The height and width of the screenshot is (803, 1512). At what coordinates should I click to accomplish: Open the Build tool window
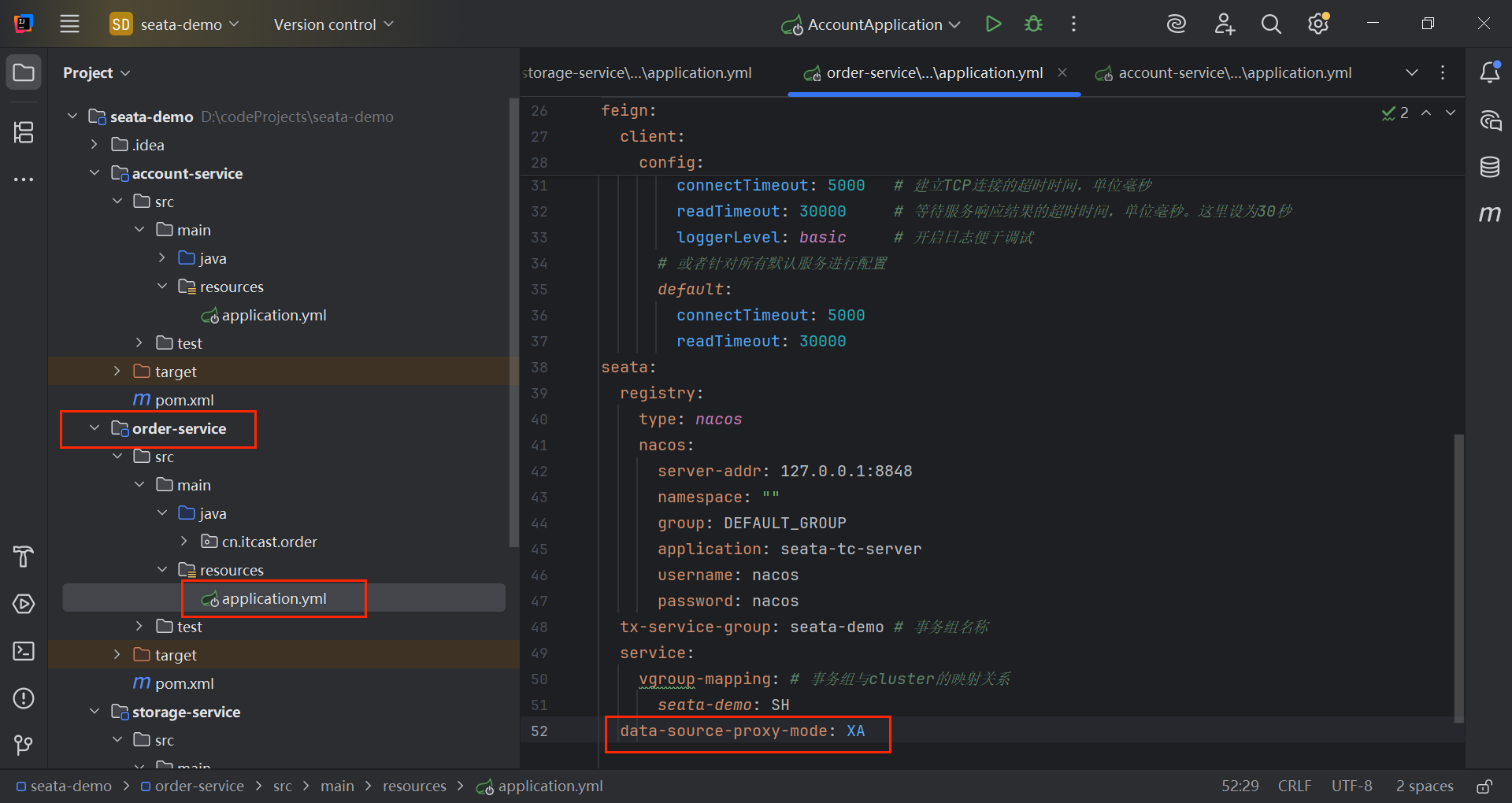[x=24, y=557]
